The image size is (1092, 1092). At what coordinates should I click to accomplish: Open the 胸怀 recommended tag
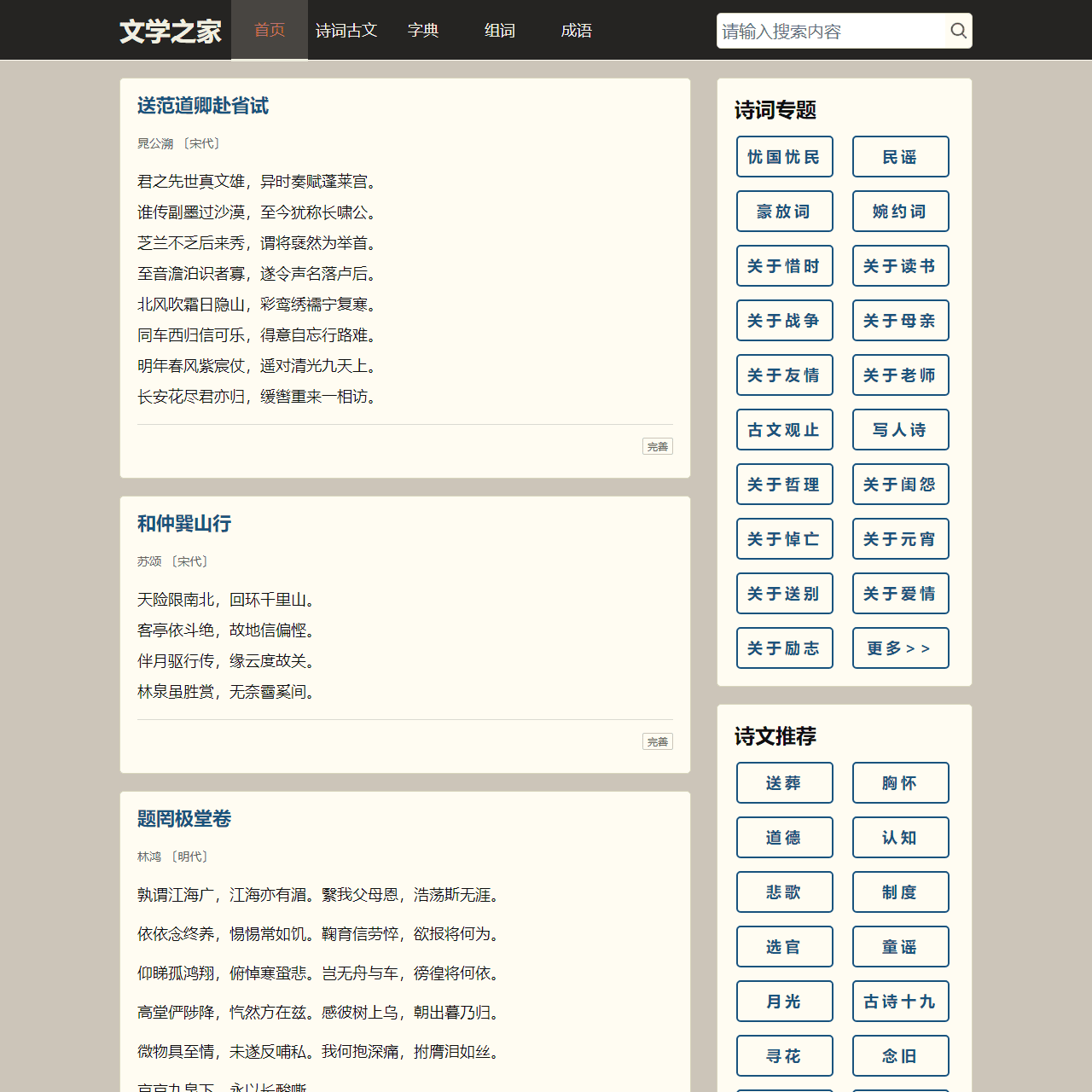[901, 783]
